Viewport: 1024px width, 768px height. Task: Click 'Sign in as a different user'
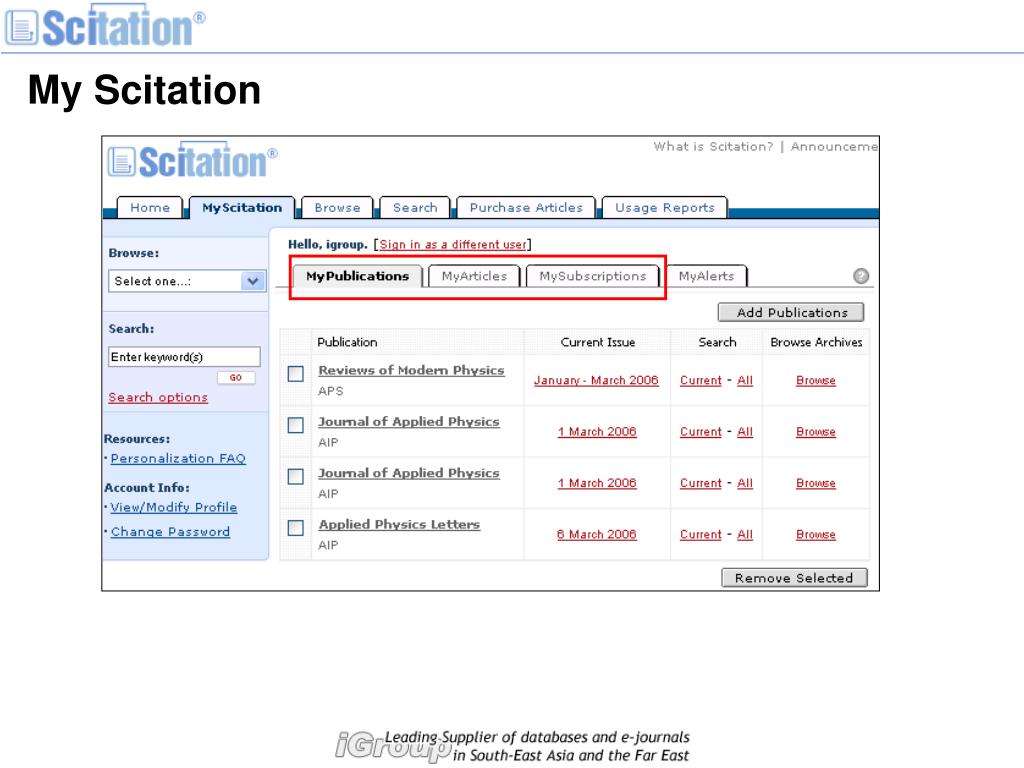[x=453, y=244]
